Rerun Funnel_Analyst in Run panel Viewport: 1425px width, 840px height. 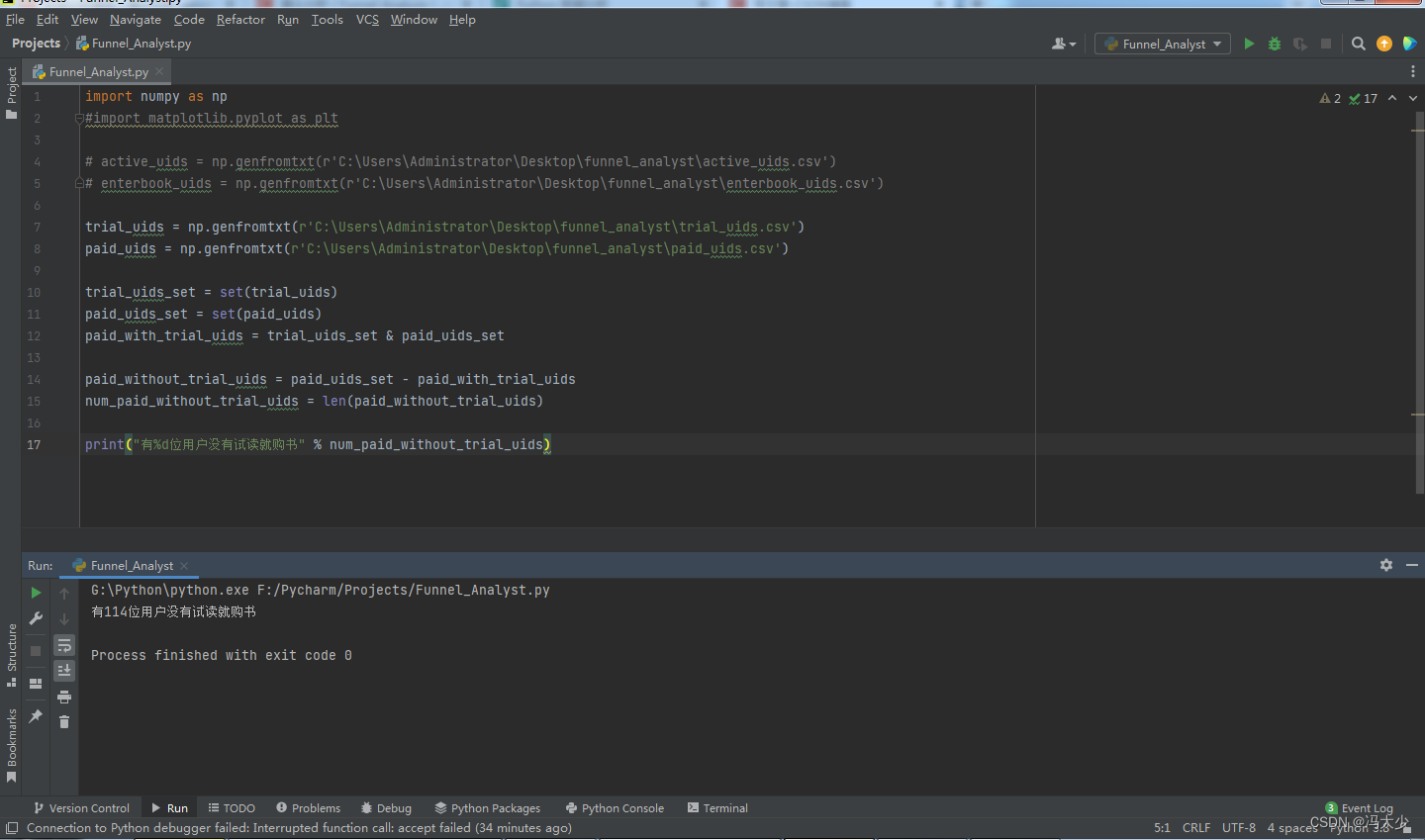(x=36, y=593)
